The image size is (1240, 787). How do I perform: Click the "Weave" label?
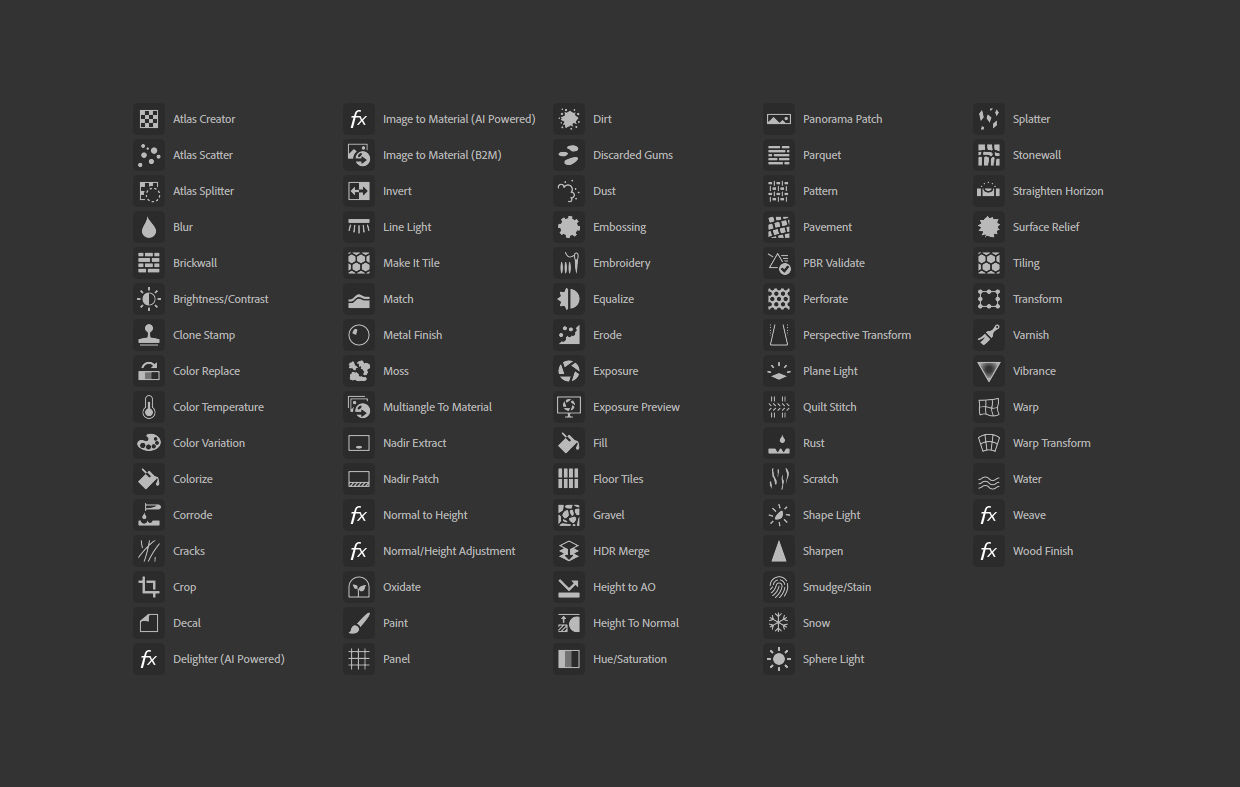coord(1029,515)
